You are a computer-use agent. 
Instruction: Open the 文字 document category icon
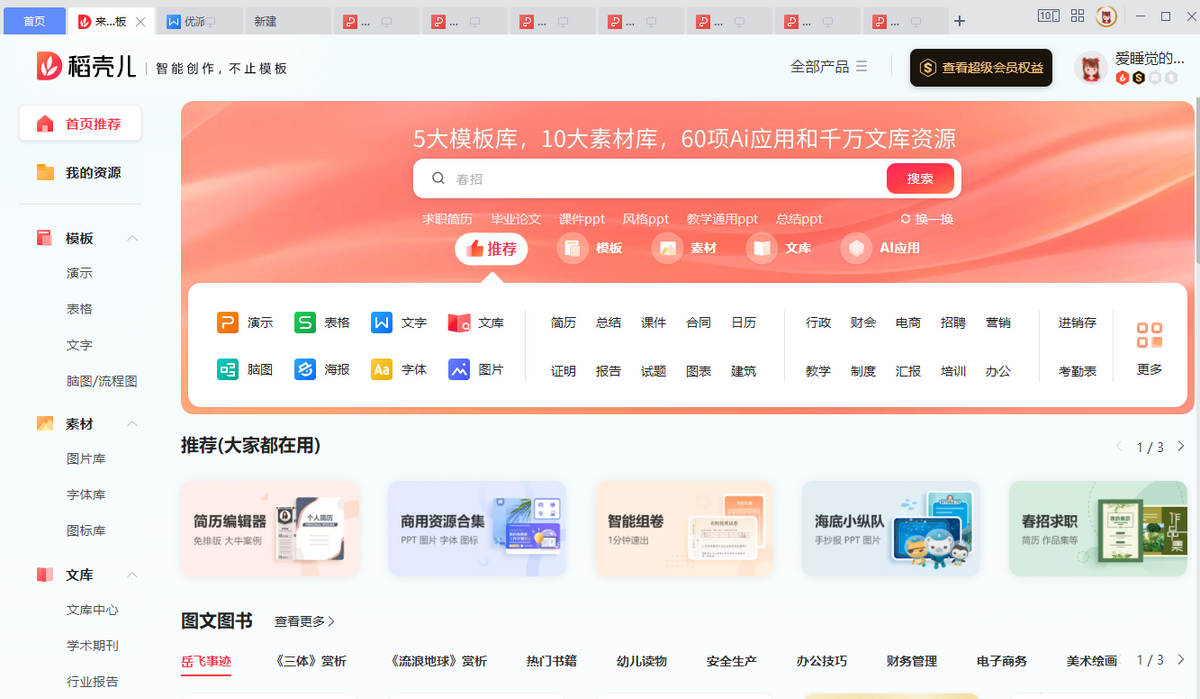point(382,322)
